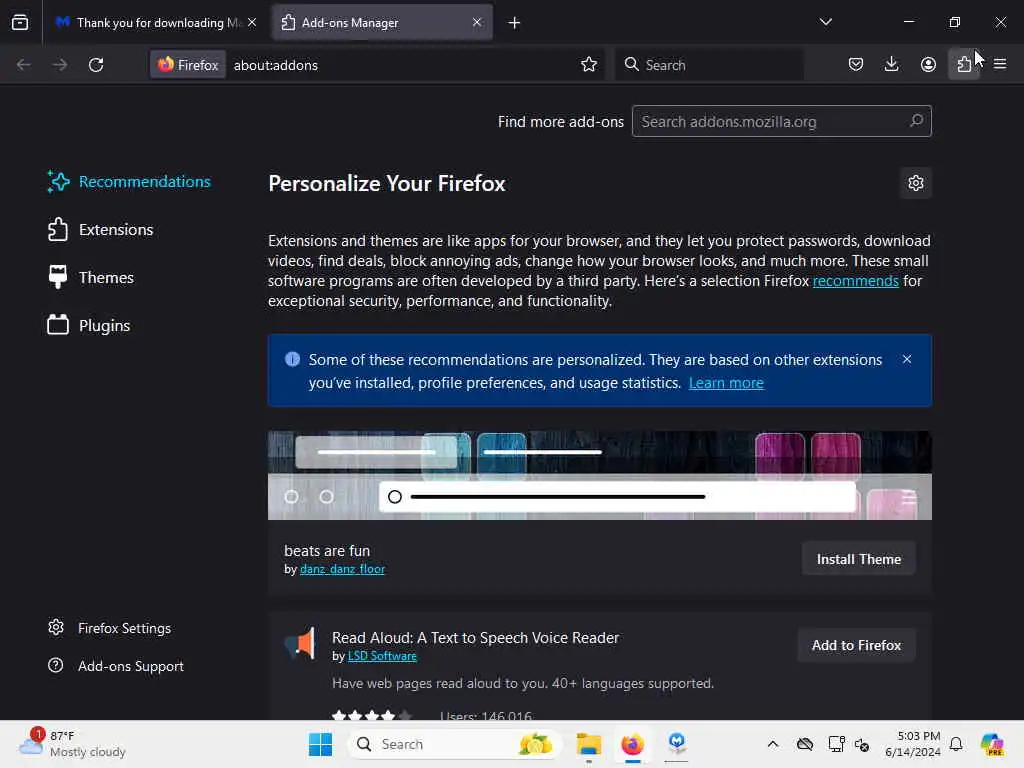
Task: Open the Extensions puzzle toolbar button
Action: (x=964, y=64)
